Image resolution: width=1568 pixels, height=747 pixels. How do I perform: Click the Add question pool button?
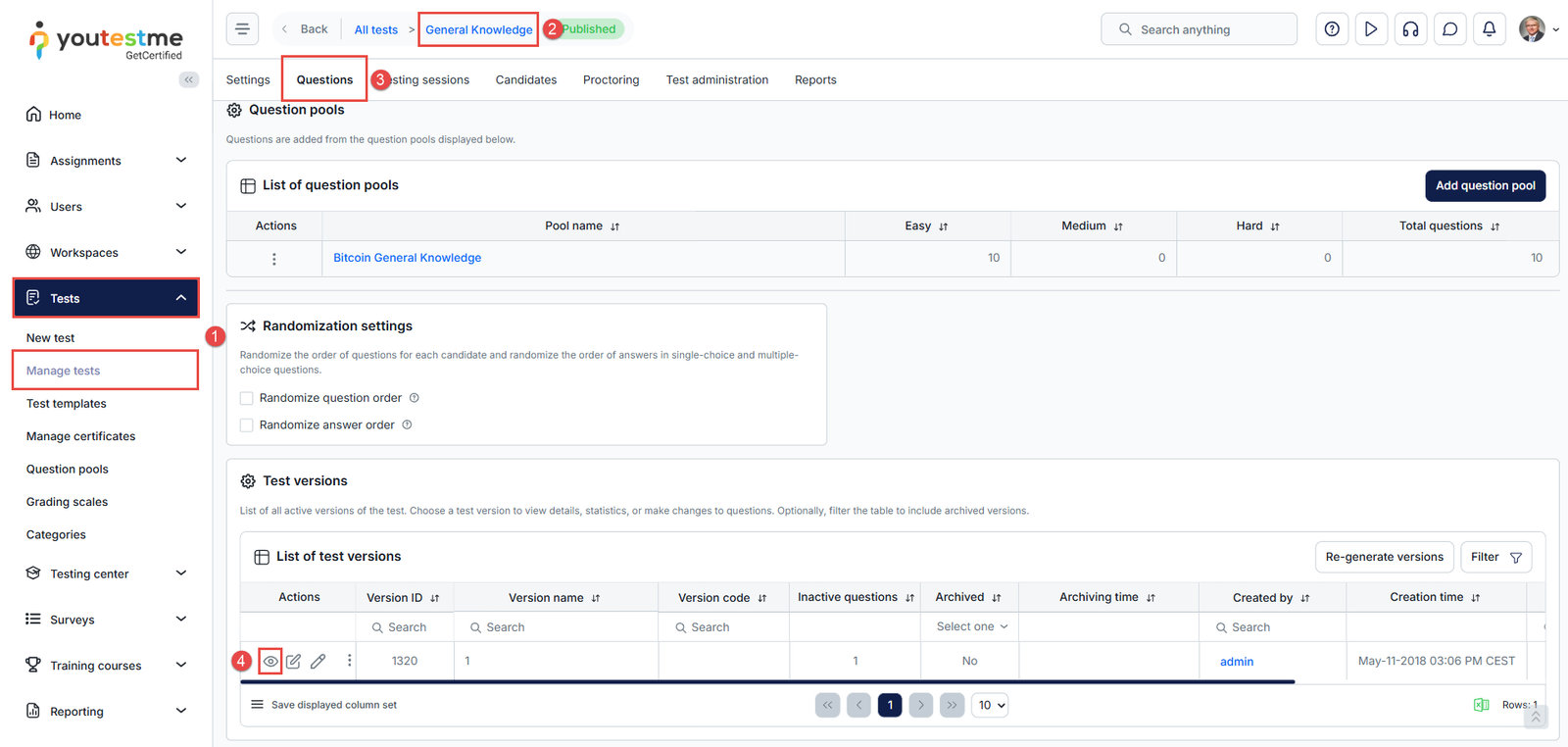[1485, 185]
